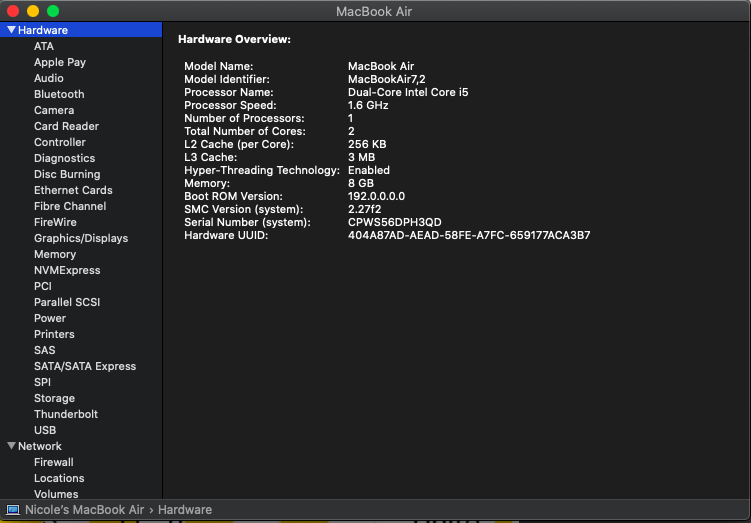
Task: Click the Model Name label
Action: click(218, 67)
